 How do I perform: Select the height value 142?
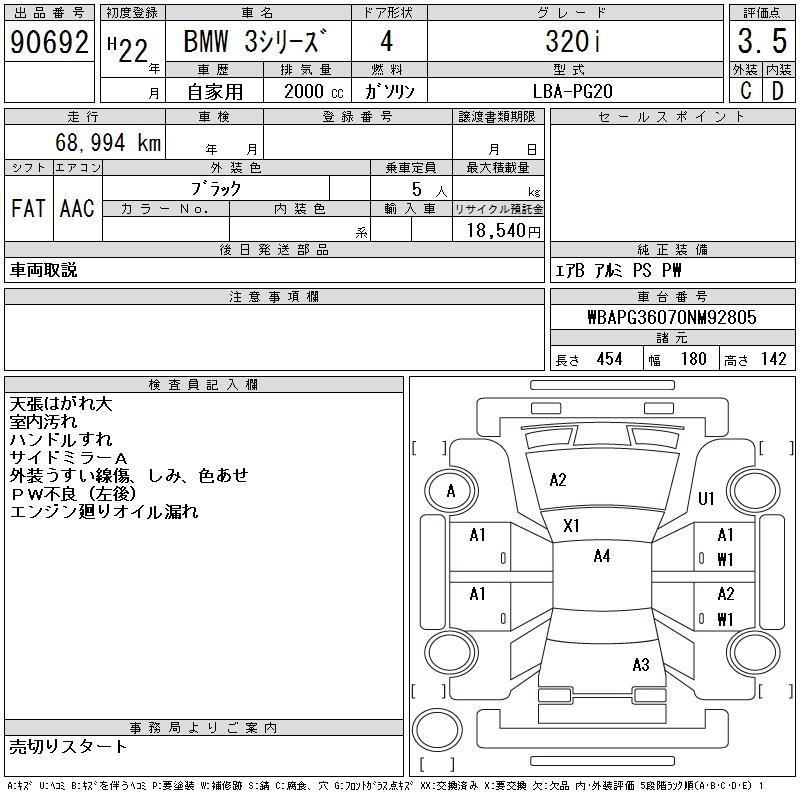click(773, 359)
